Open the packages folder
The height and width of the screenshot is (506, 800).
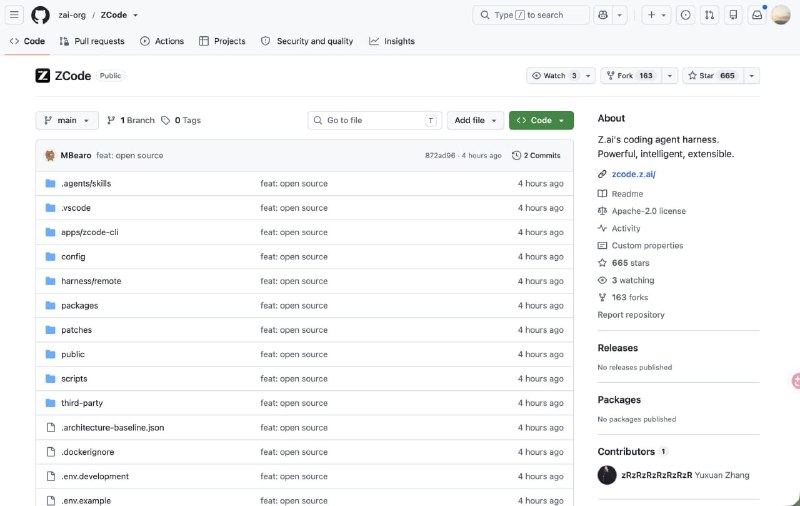tap(80, 306)
